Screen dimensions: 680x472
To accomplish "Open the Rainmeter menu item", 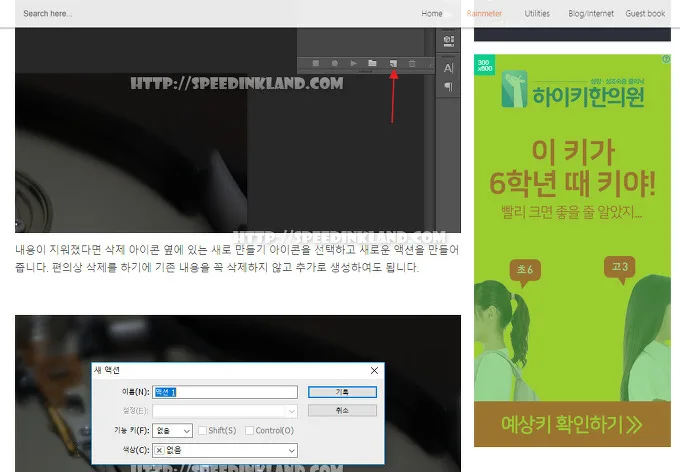I will click(x=484, y=13).
